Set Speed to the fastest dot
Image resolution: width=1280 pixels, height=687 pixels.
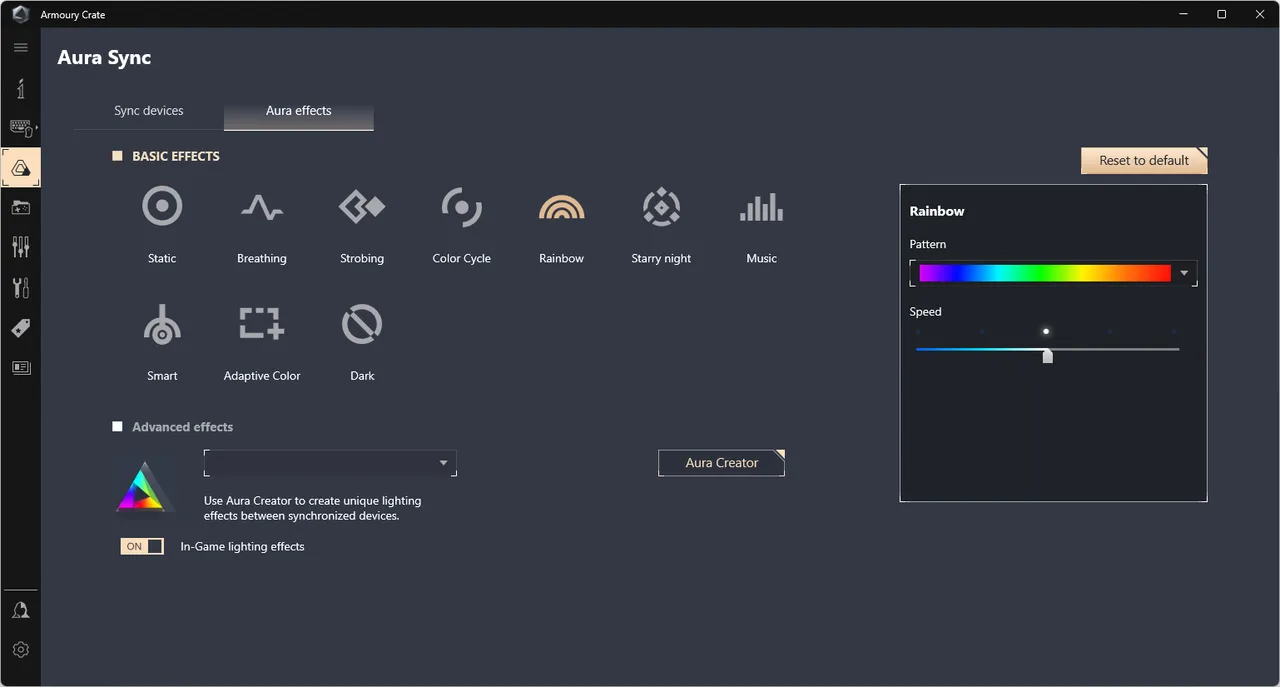1174,331
